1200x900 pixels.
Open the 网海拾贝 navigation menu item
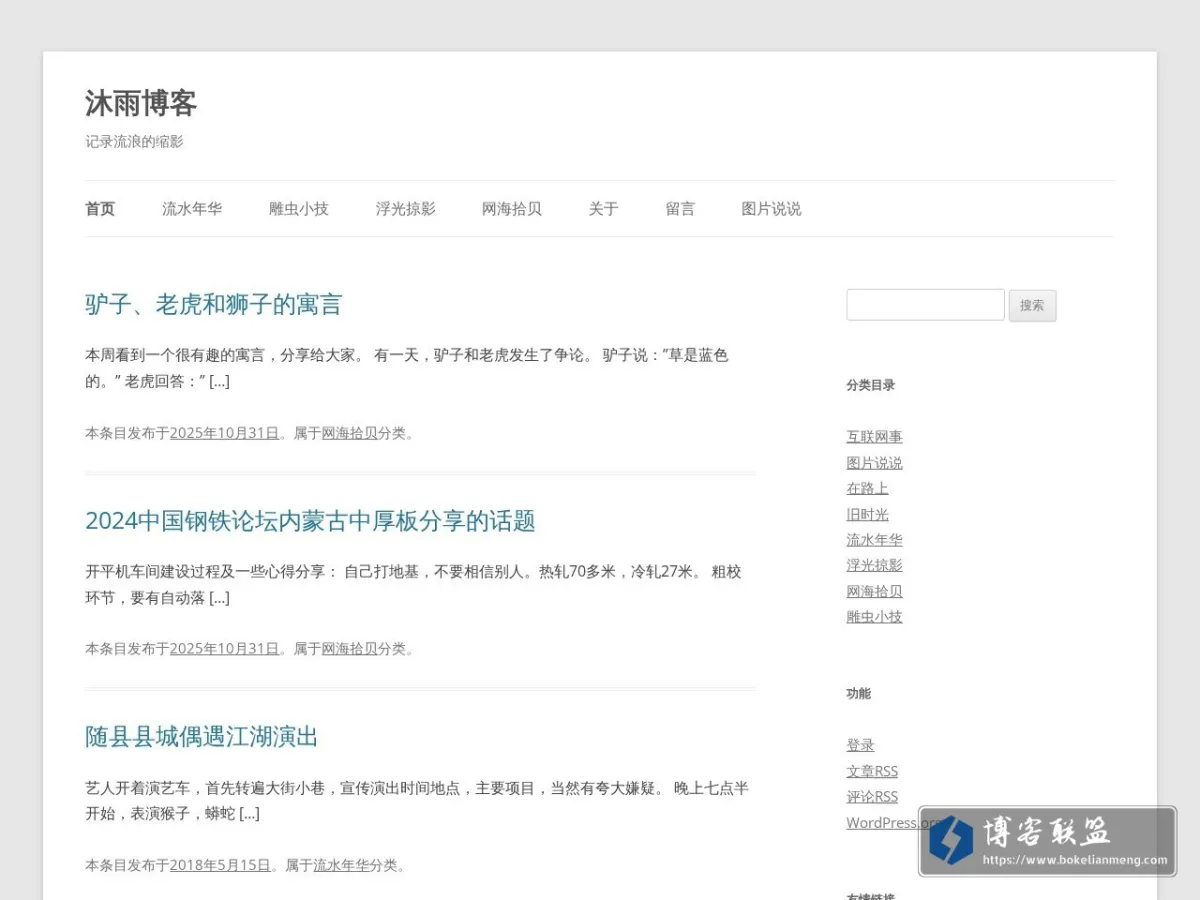point(512,209)
